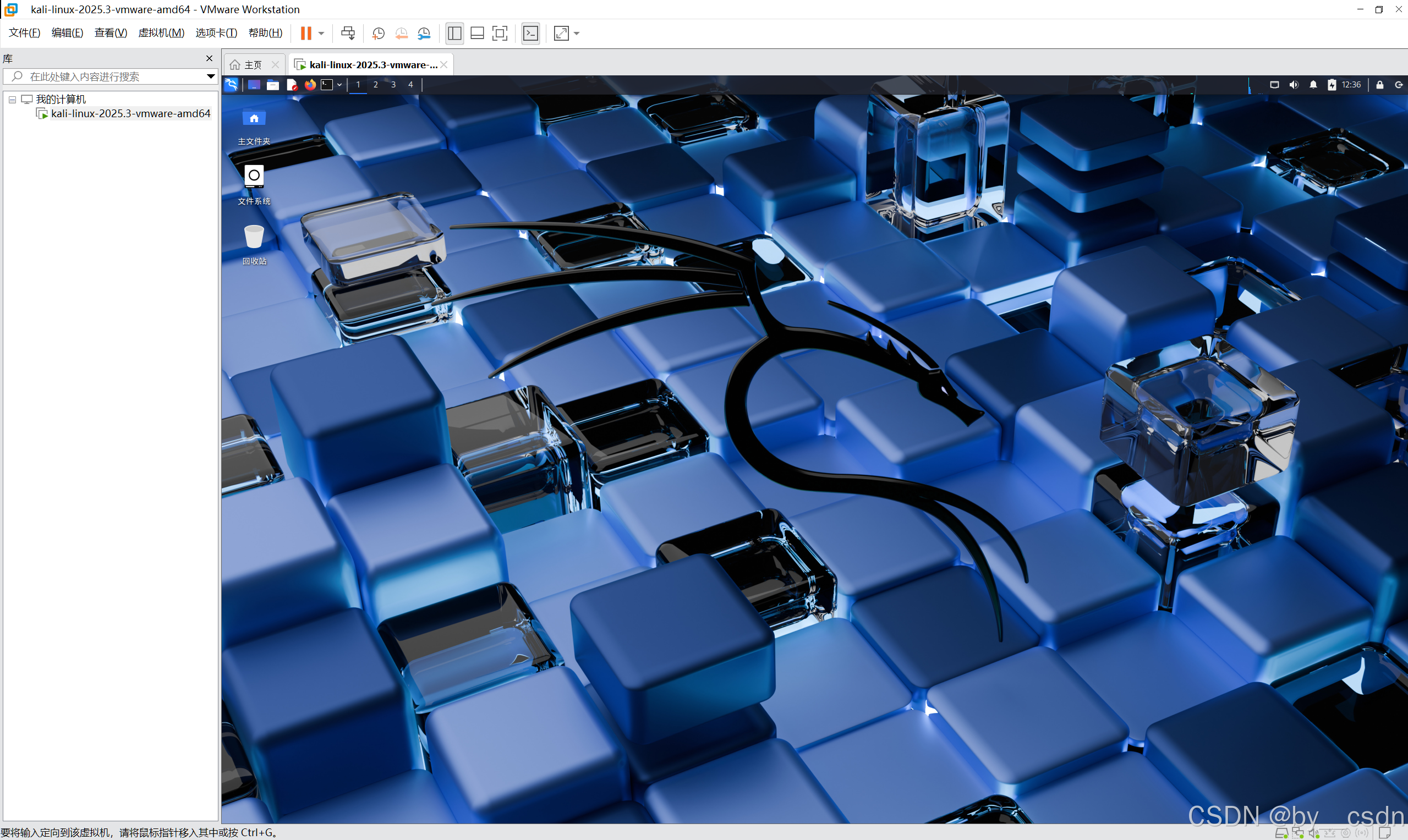Collapse the 我的计算机 tree node
The width and height of the screenshot is (1408, 840).
coord(12,100)
